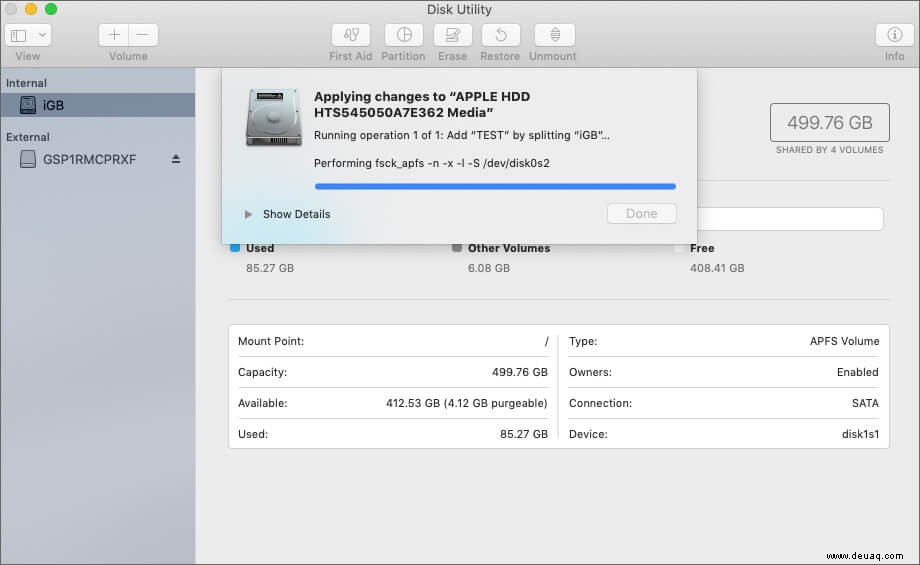The image size is (920, 565).
Task: Open the View sidebar toggle icon
Action: [19, 35]
